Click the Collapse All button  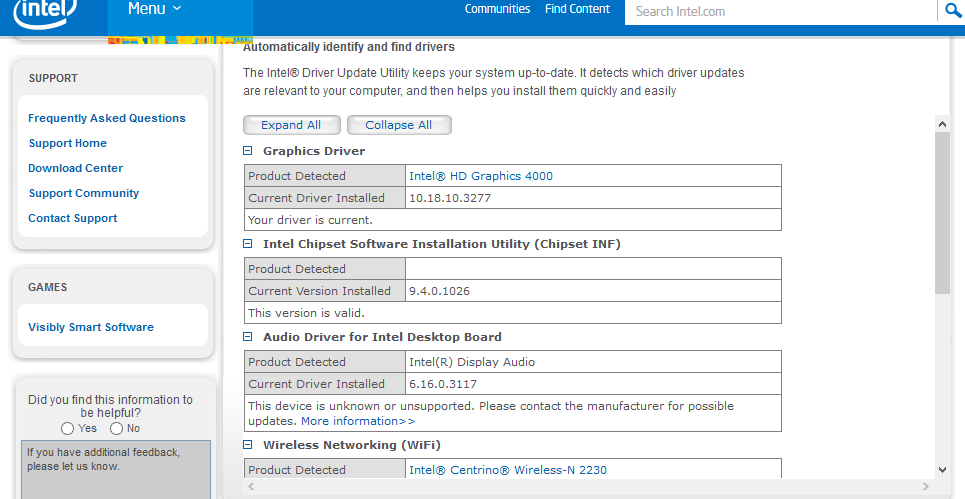pyautogui.click(x=399, y=125)
